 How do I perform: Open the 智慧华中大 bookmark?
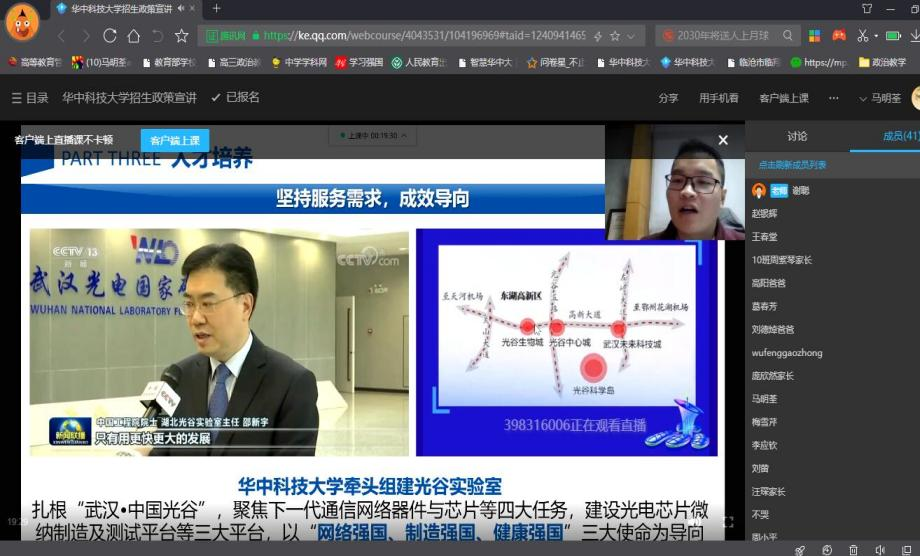[486, 62]
